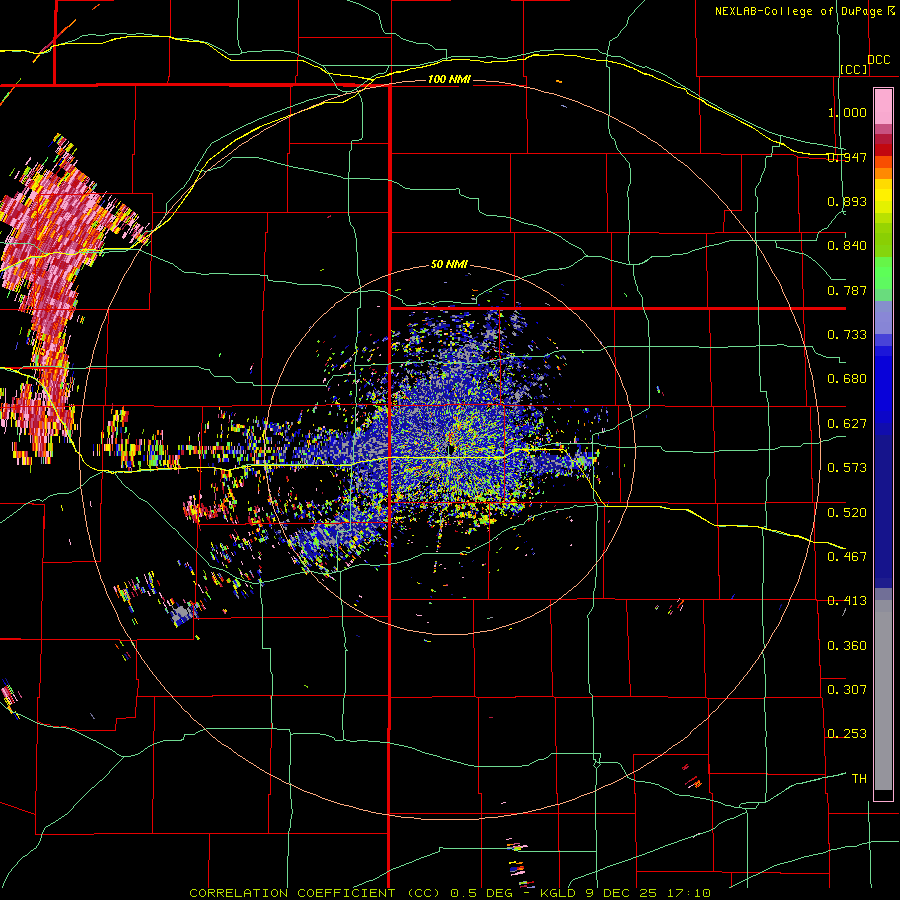Click the gray lower segment of color bar
The width and height of the screenshot is (900, 900).
(x=883, y=695)
